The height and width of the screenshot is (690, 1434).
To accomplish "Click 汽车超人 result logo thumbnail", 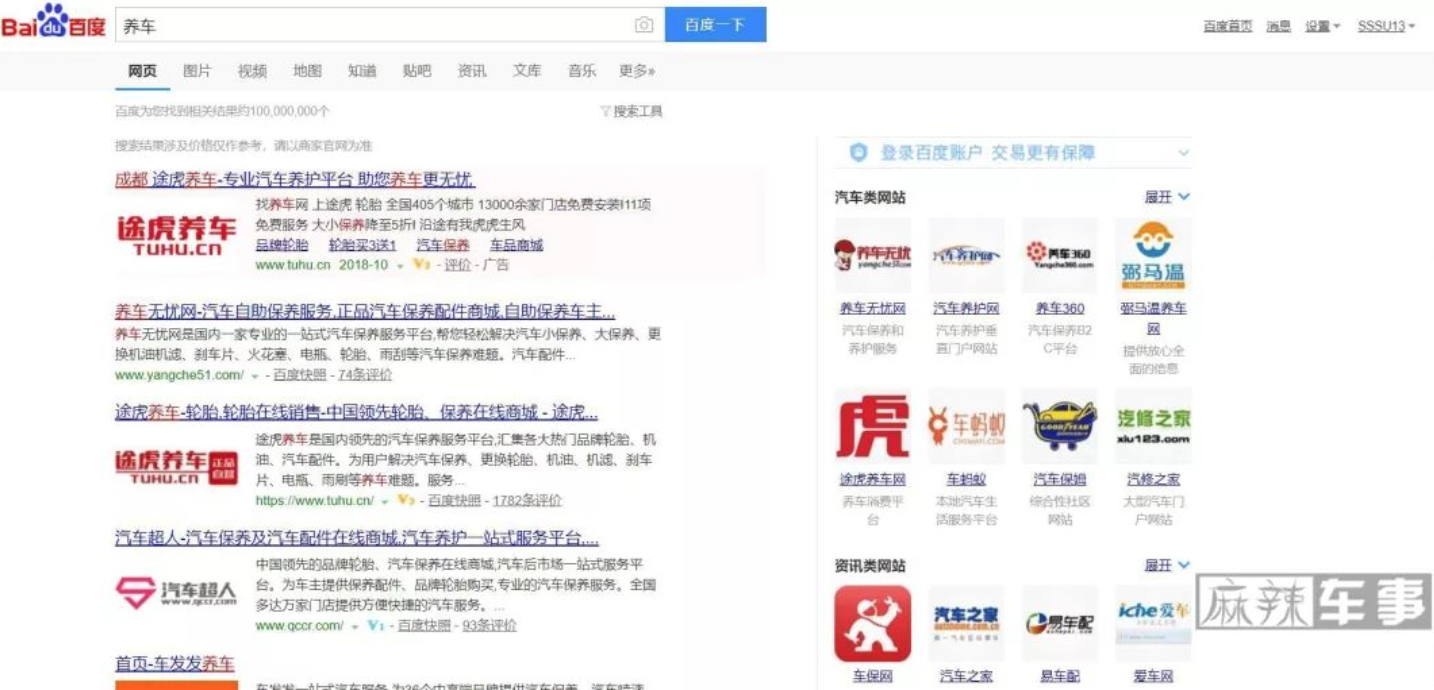I will [x=177, y=593].
